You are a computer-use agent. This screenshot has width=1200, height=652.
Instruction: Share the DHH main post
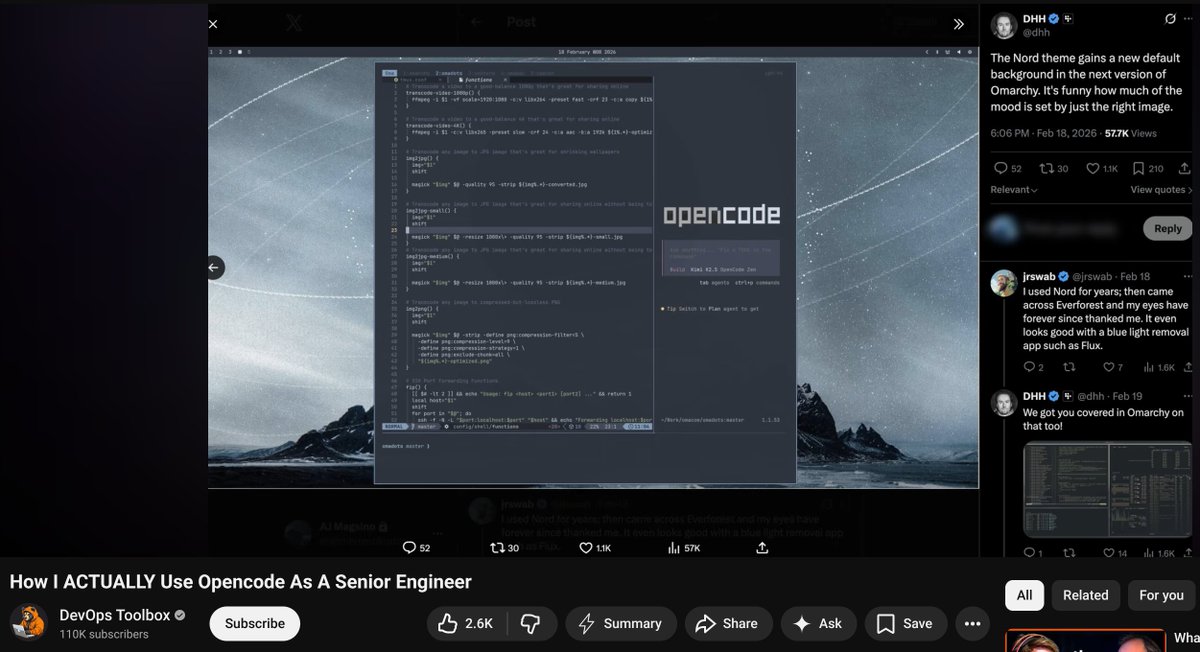click(1185, 169)
